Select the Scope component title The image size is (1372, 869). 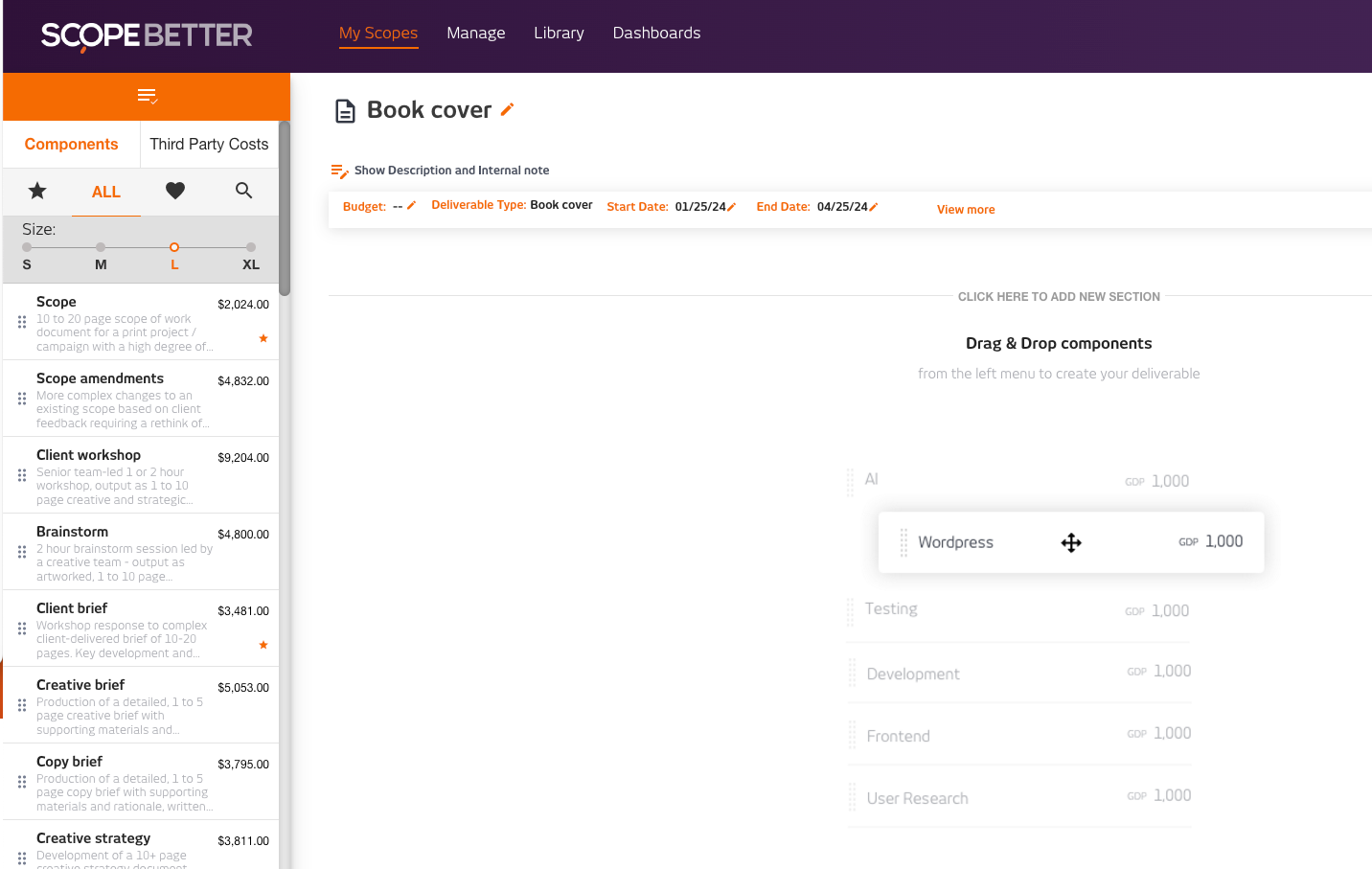[57, 302]
